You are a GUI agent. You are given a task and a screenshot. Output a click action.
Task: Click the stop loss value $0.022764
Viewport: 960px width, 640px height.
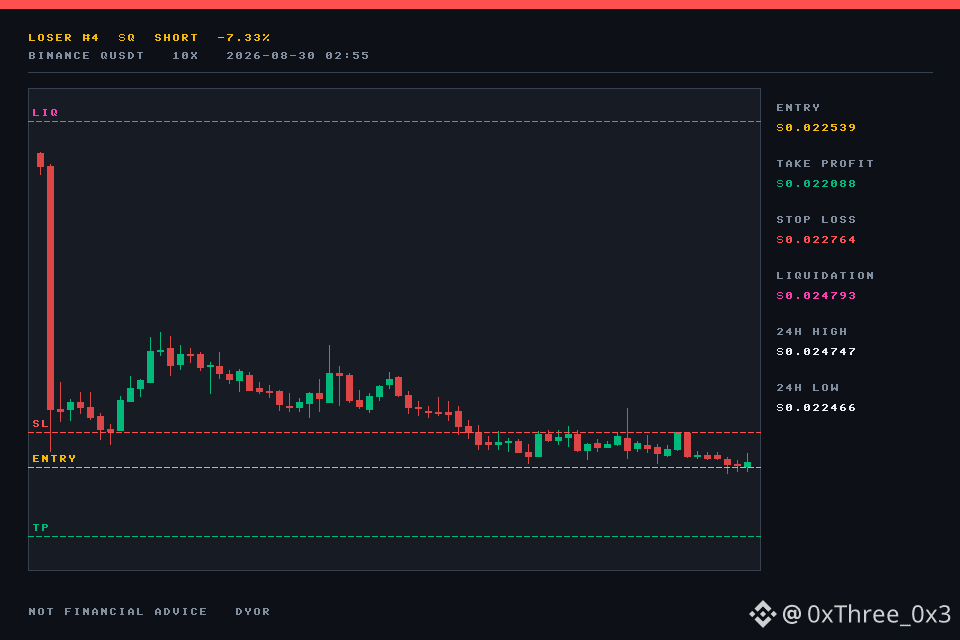tap(816, 239)
